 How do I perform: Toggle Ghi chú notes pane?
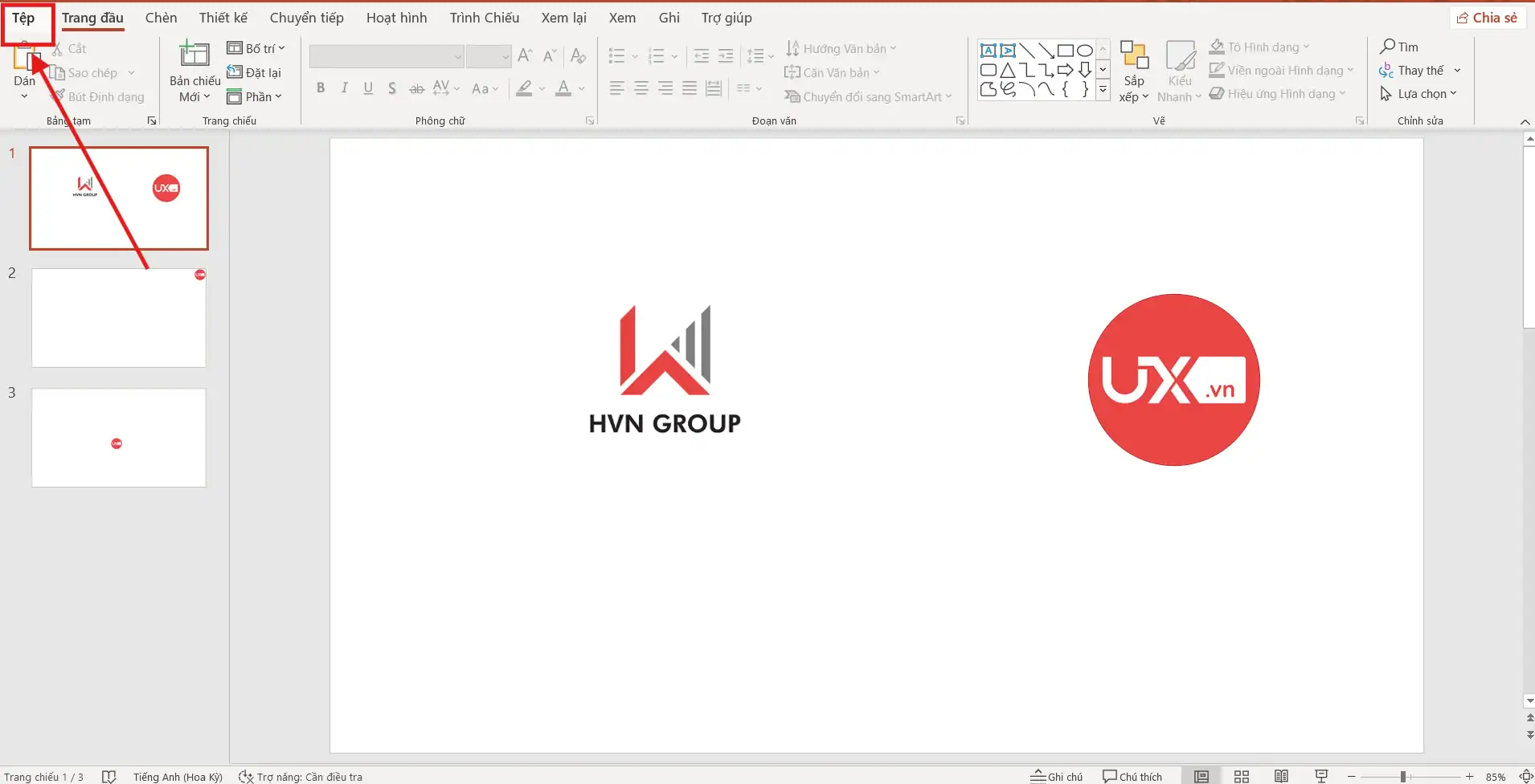[1056, 776]
